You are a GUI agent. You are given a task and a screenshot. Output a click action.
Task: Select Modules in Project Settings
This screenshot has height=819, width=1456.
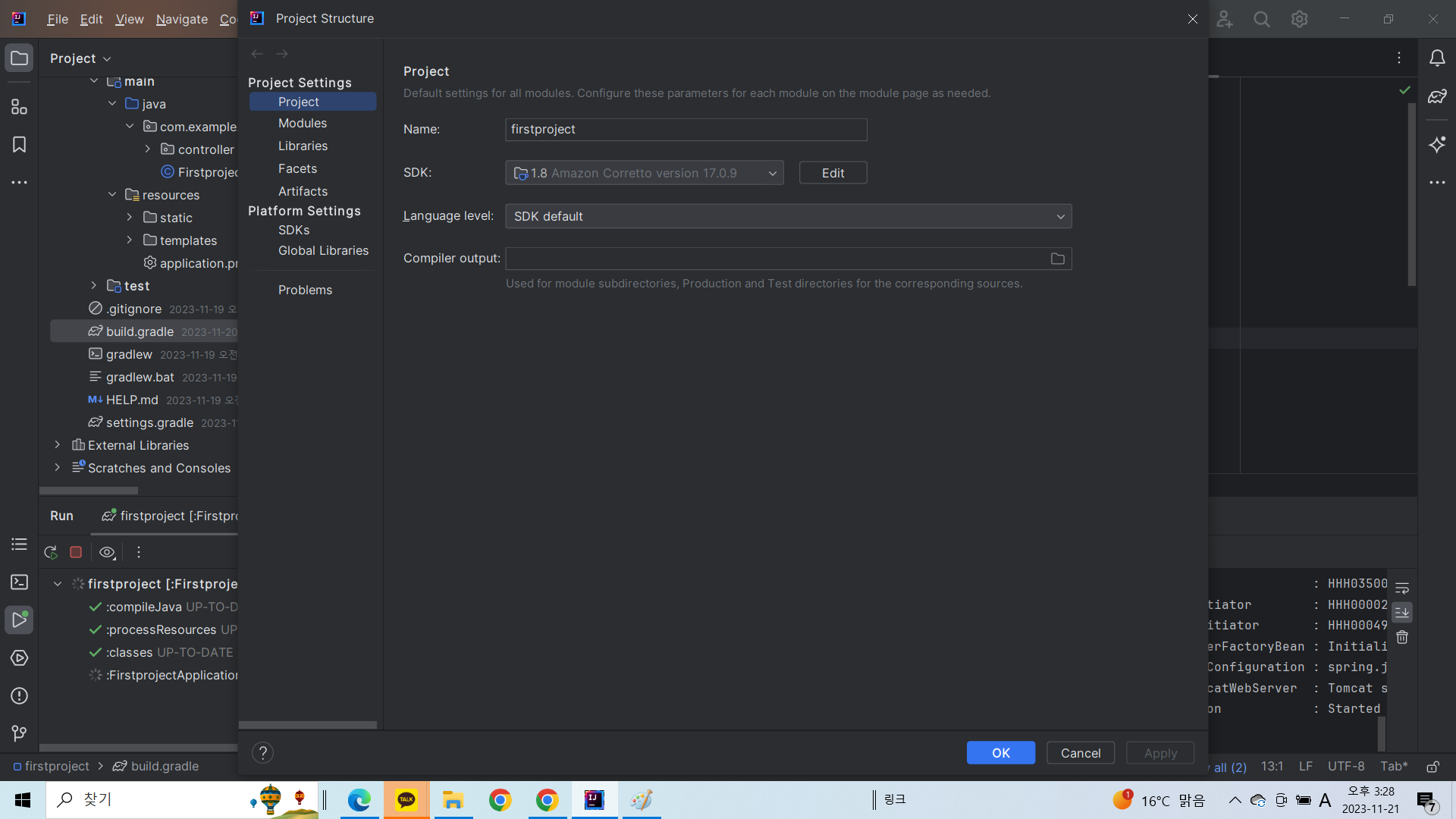coord(302,123)
